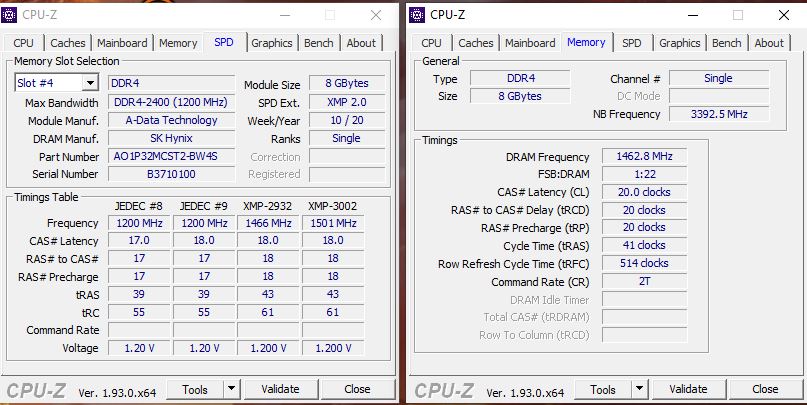This screenshot has height=405, width=807.
Task: Select SPD tab in left window
Action: 224,42
